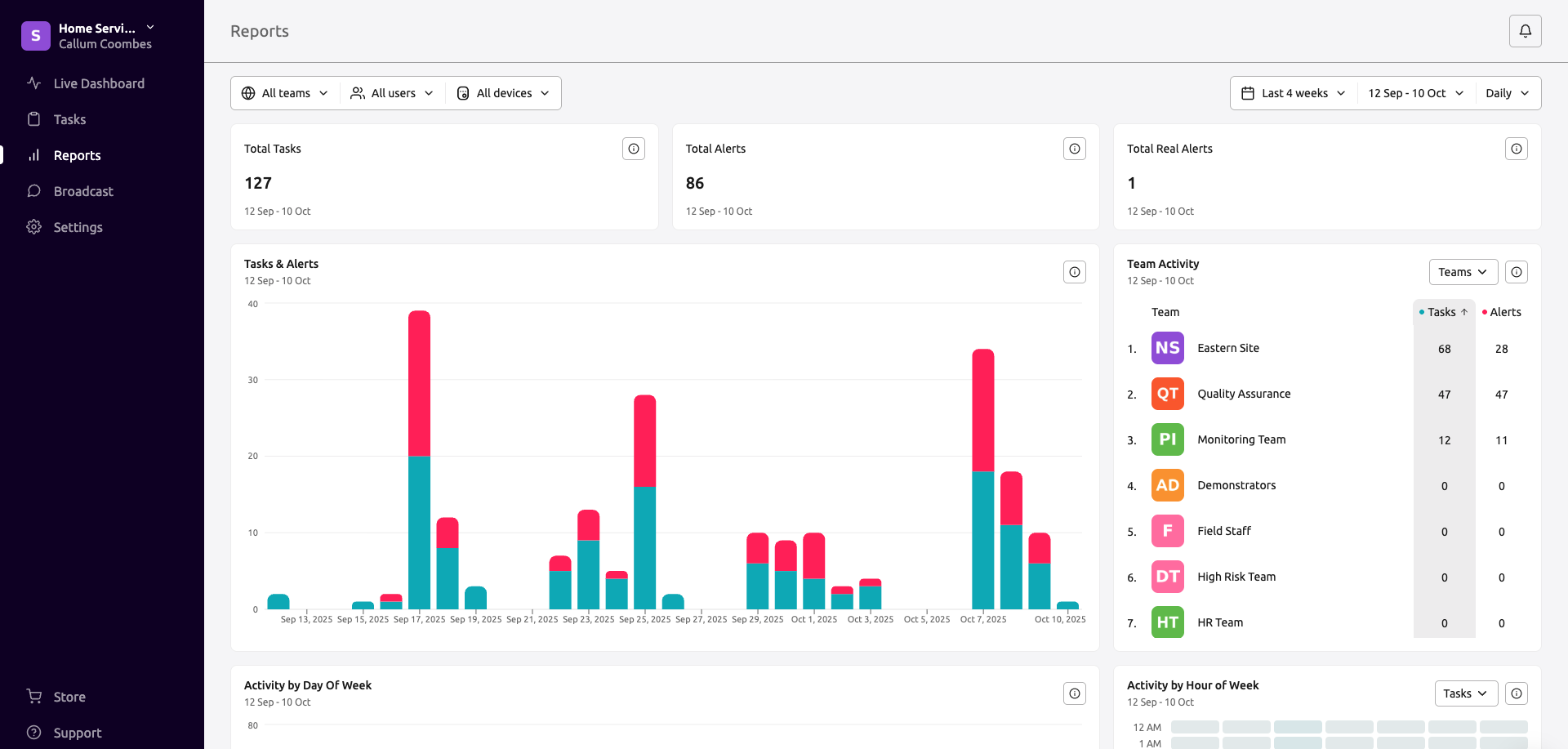
Task: Click the Monitoring Team alerts count 11
Action: click(x=1501, y=440)
